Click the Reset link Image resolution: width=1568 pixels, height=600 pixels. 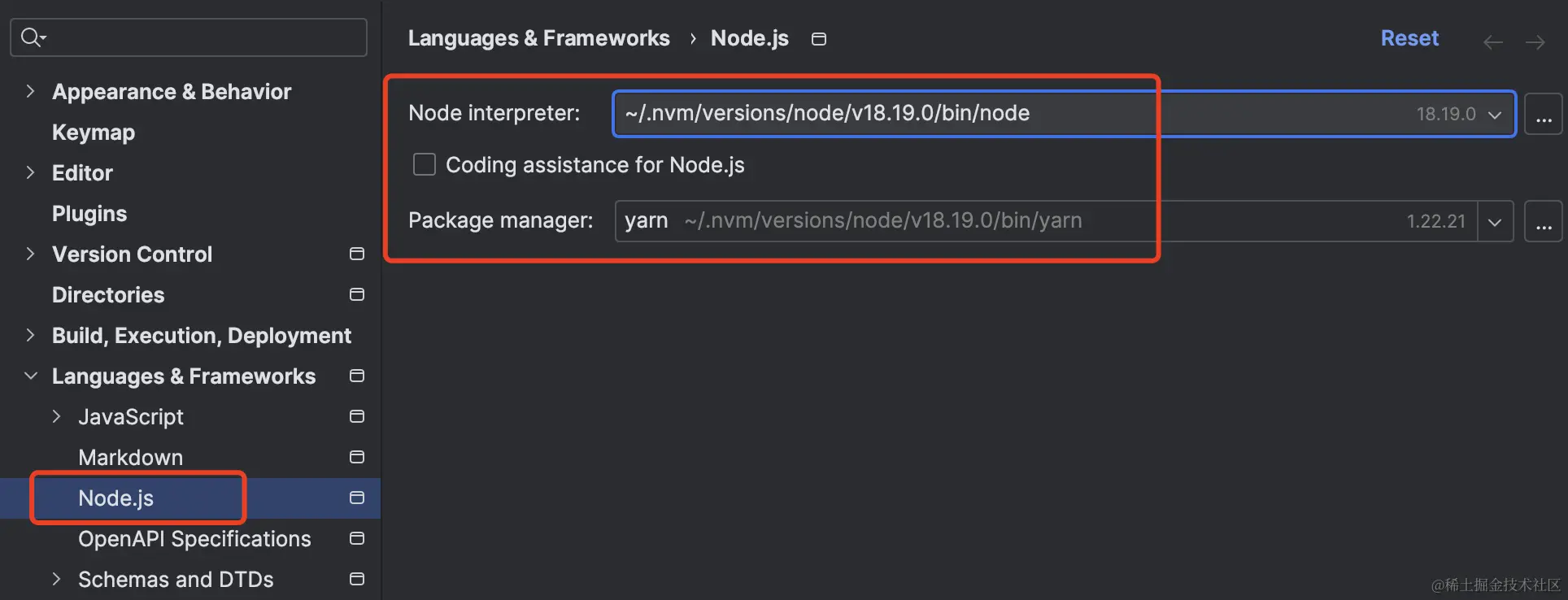[x=1409, y=38]
